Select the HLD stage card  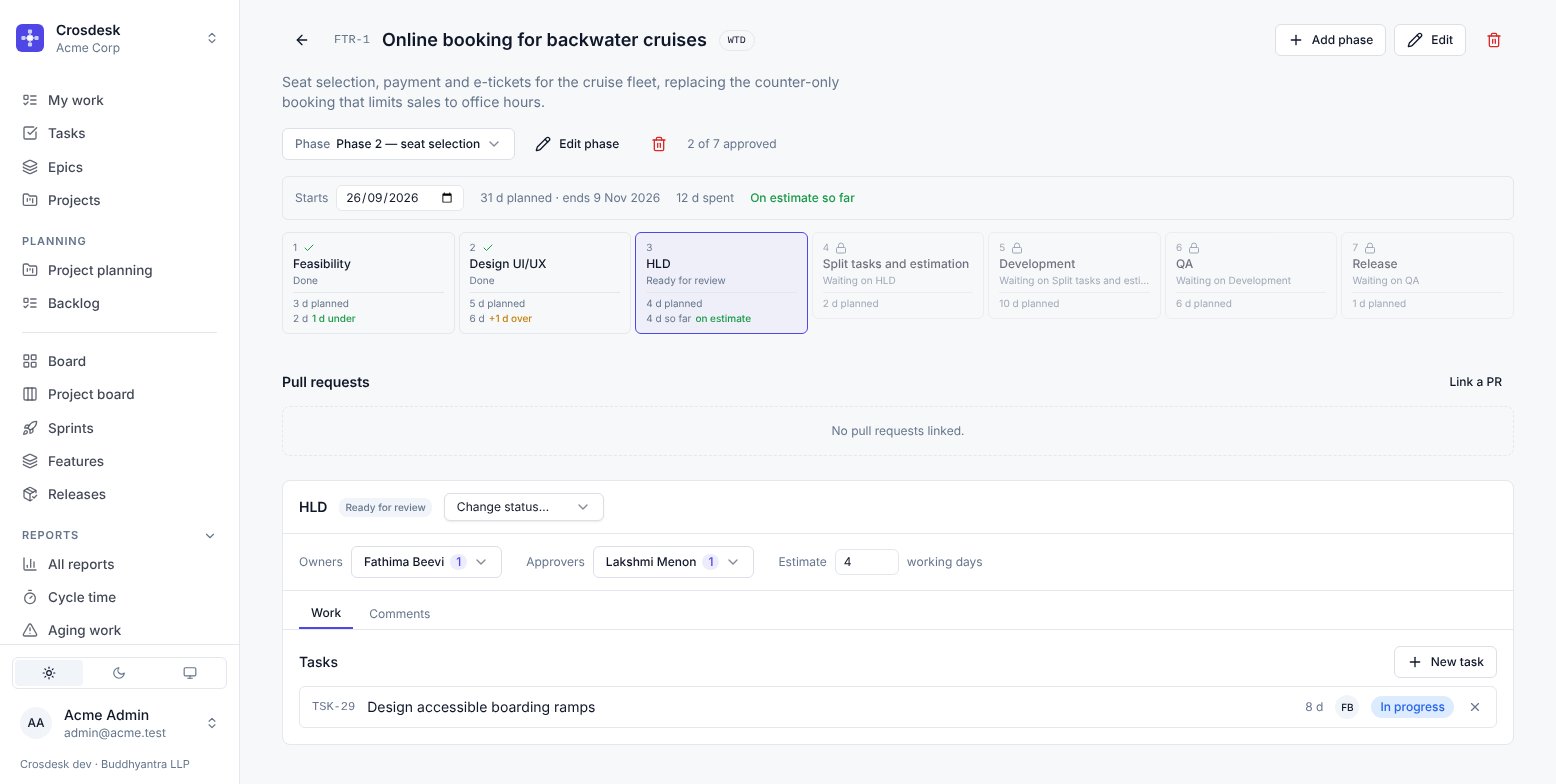(721, 283)
